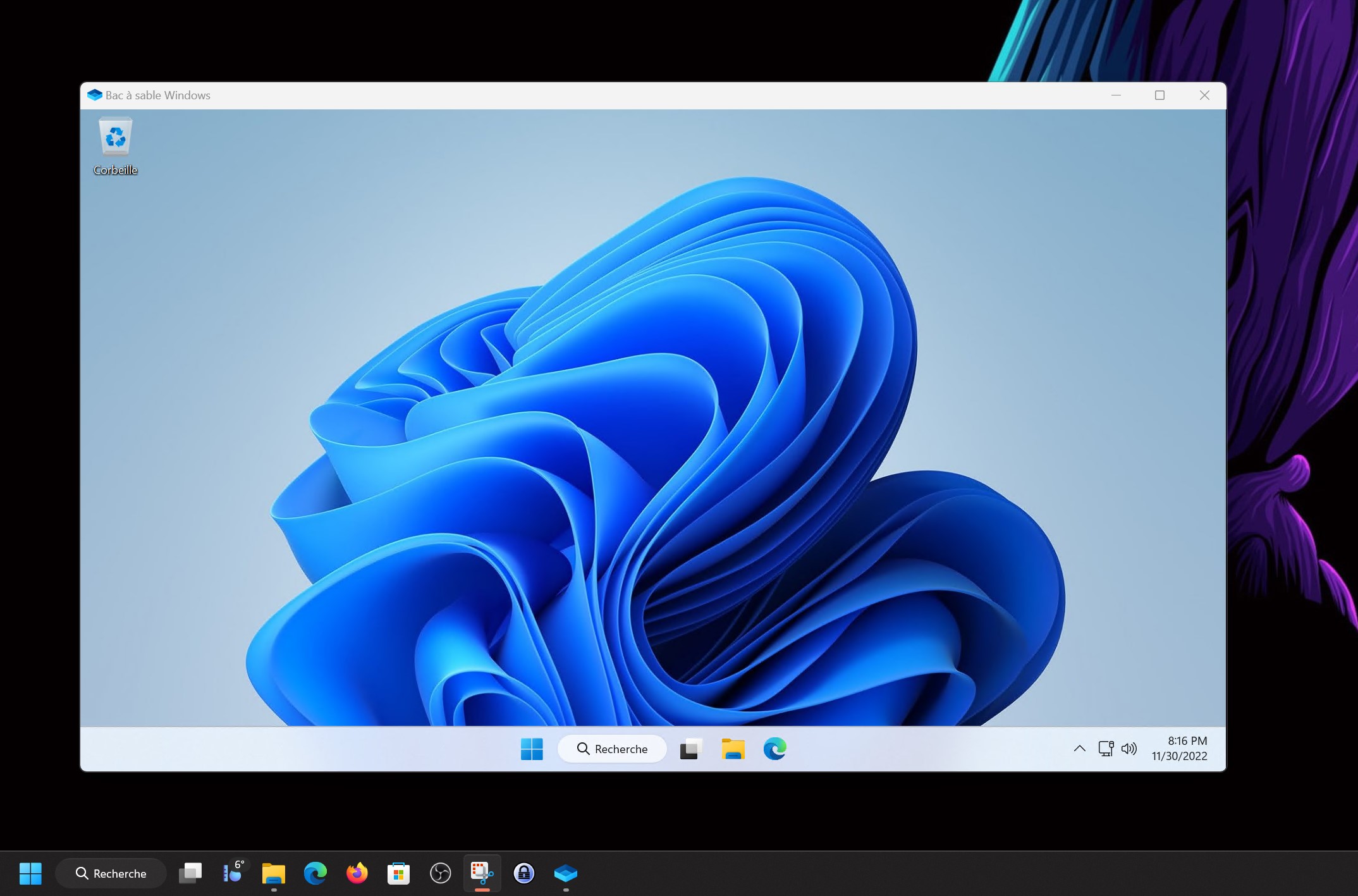
Task: Click the sandbox volume speaker icon
Action: coord(1129,749)
